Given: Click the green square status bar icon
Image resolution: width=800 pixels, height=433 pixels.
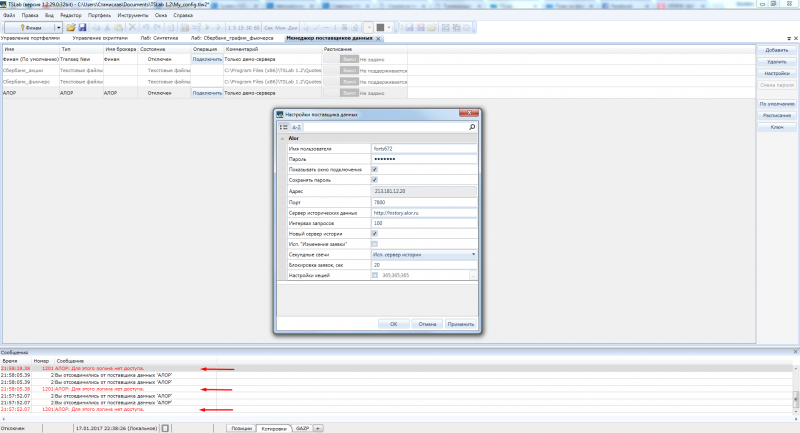Looking at the screenshot, I should point(165,428).
